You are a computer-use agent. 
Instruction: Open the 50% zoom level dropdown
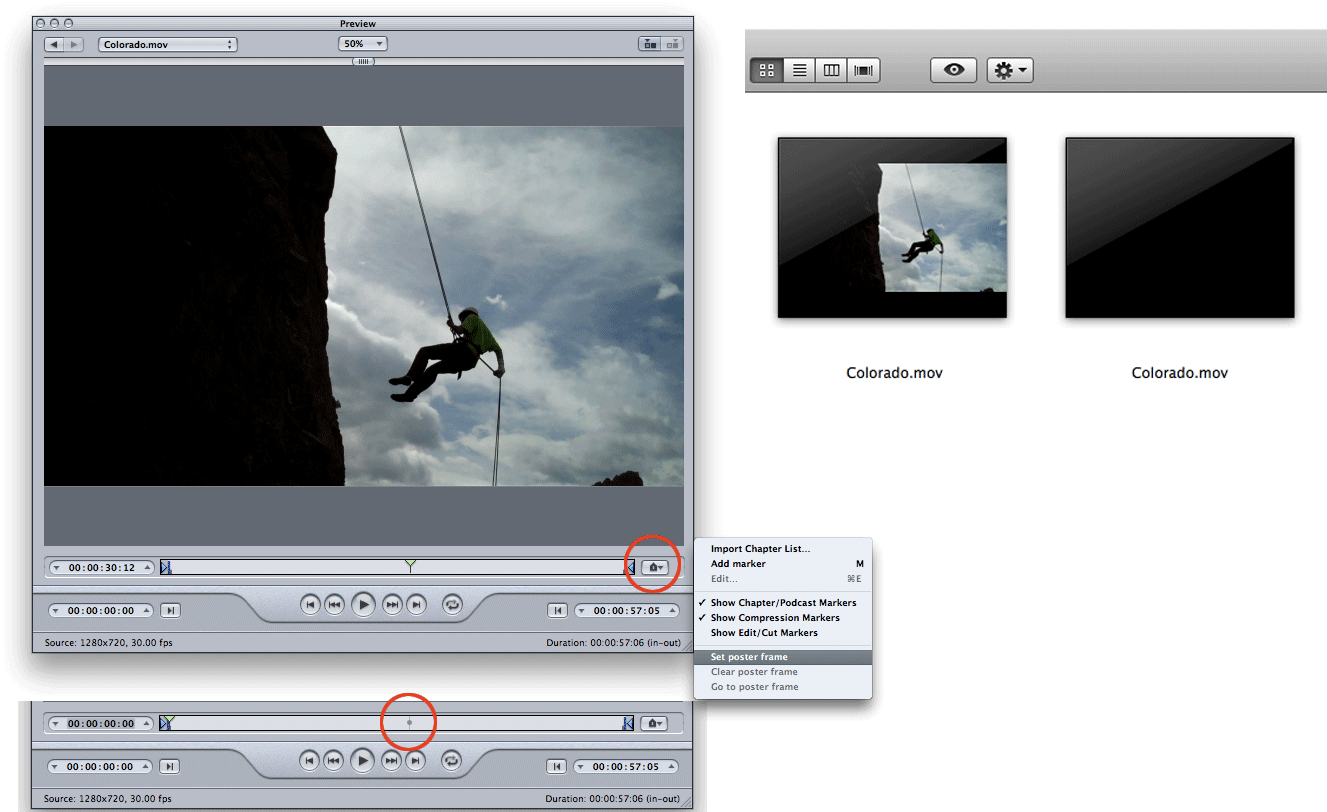tap(362, 43)
